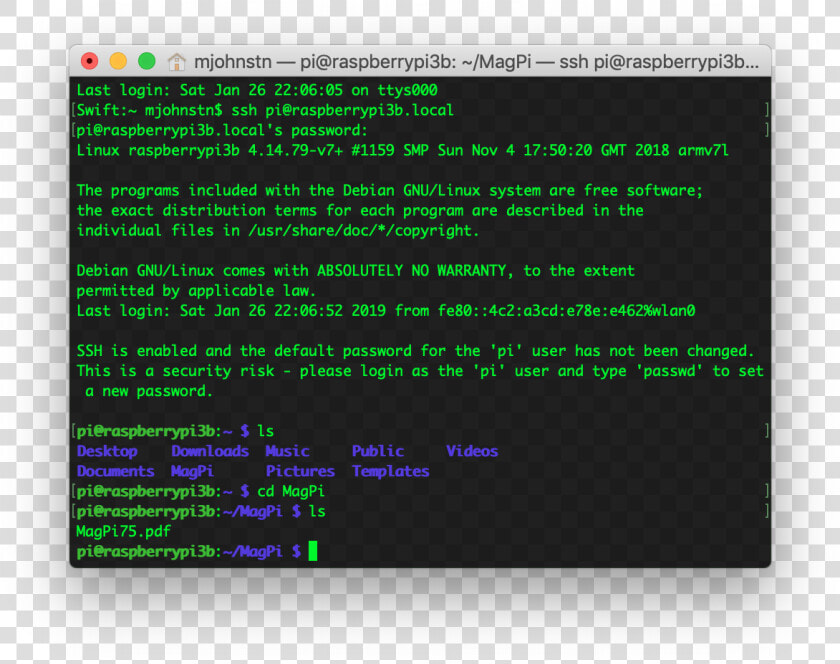Image resolution: width=840 pixels, height=664 pixels.
Task: Select the 'Downloads' folder name
Action: coord(210,451)
